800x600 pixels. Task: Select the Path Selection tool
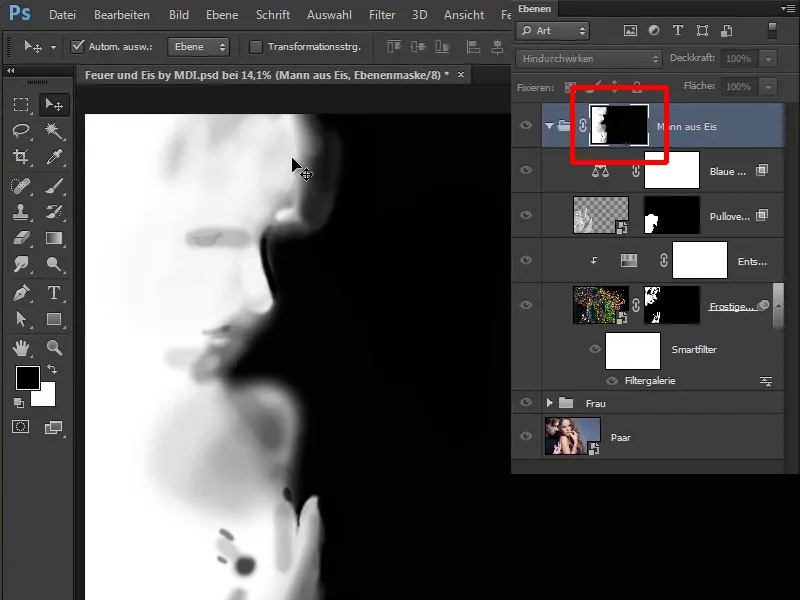coord(21,319)
